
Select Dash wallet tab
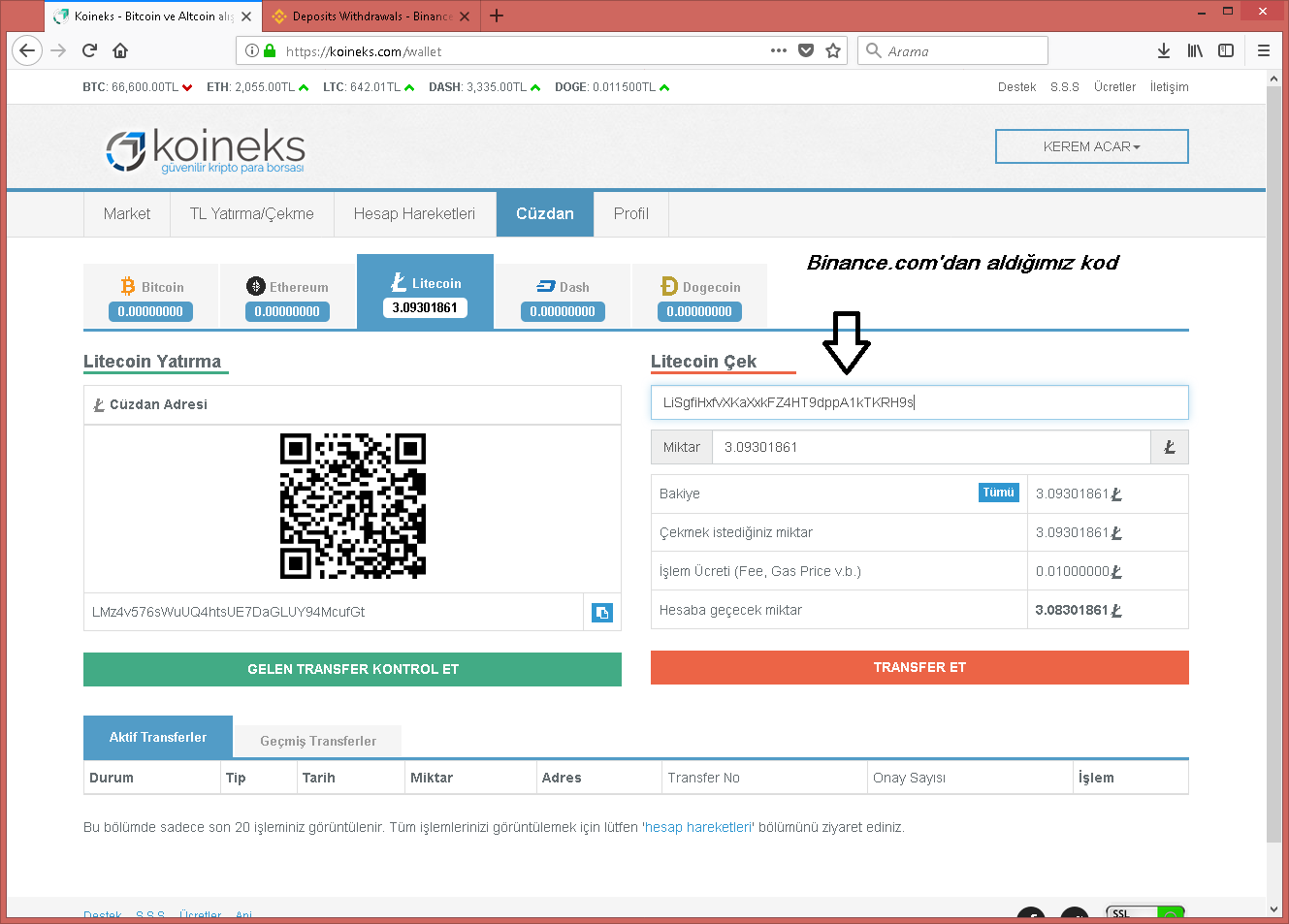pos(563,297)
